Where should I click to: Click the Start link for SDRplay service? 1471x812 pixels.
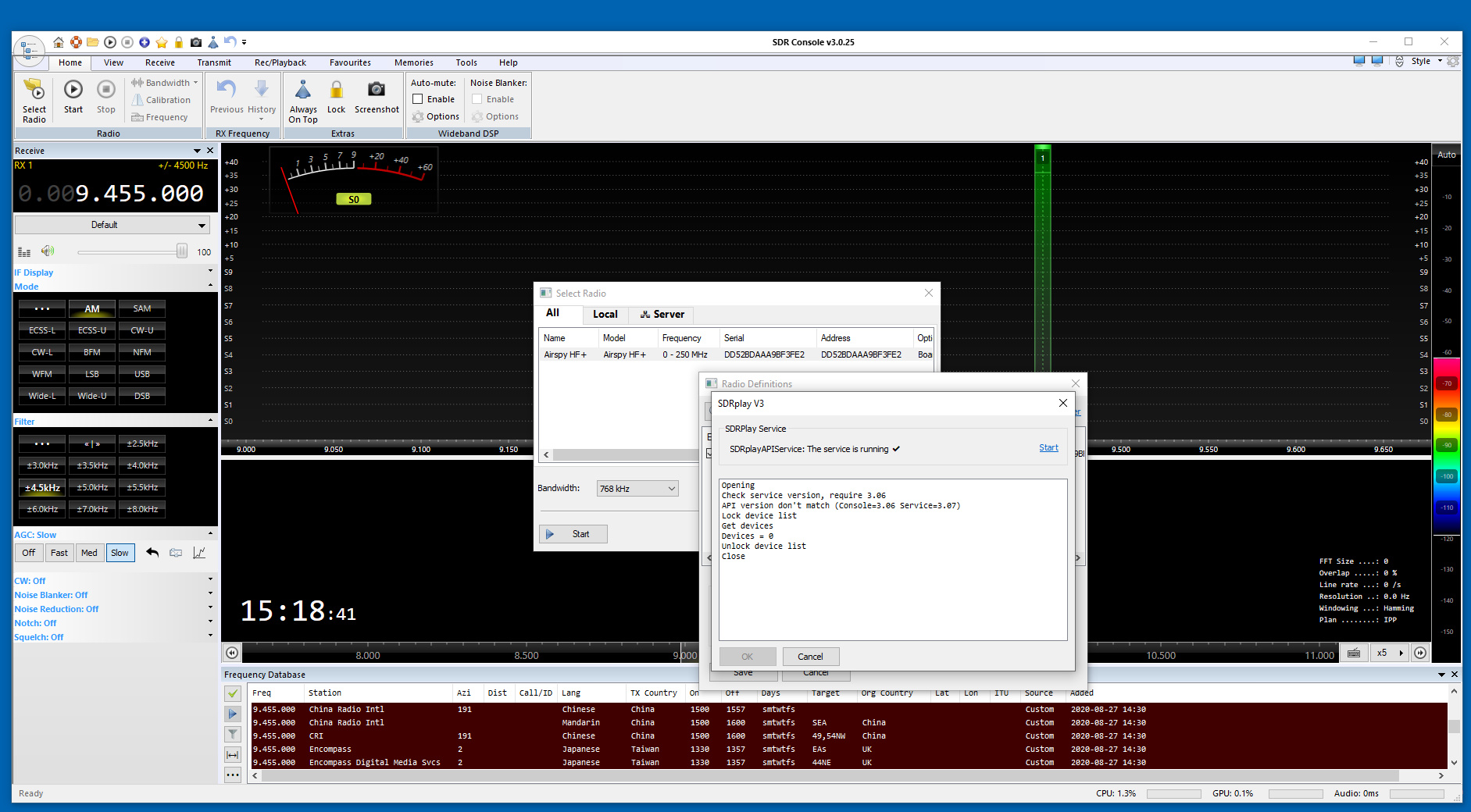click(x=1048, y=448)
